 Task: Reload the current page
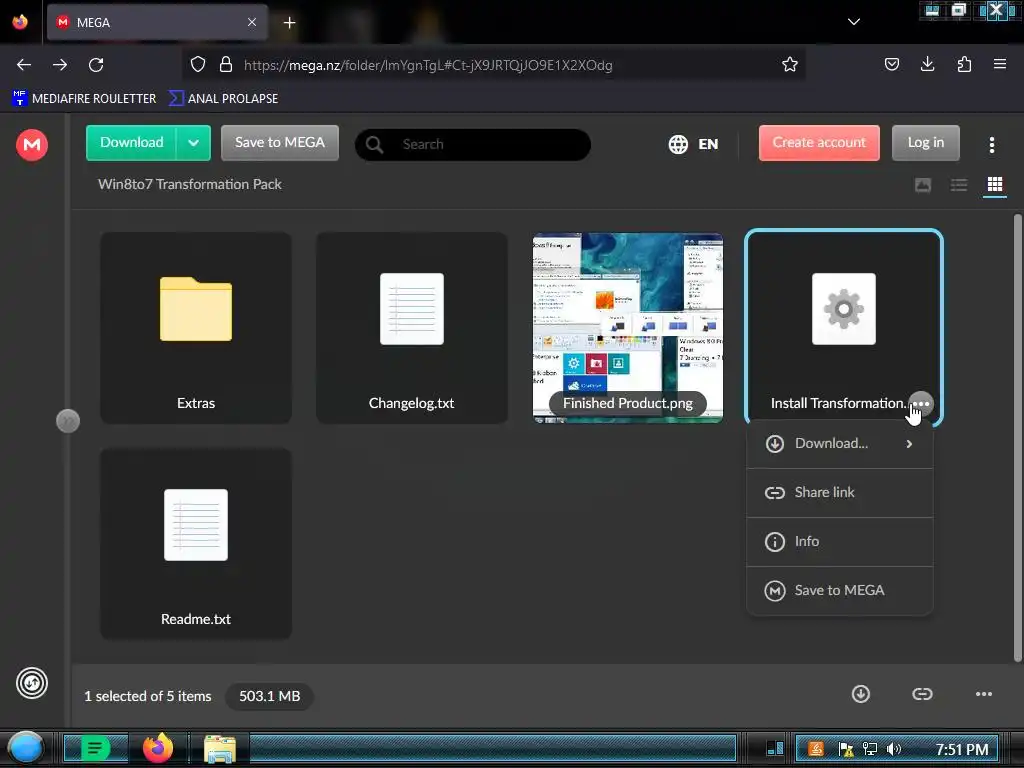[x=96, y=65]
